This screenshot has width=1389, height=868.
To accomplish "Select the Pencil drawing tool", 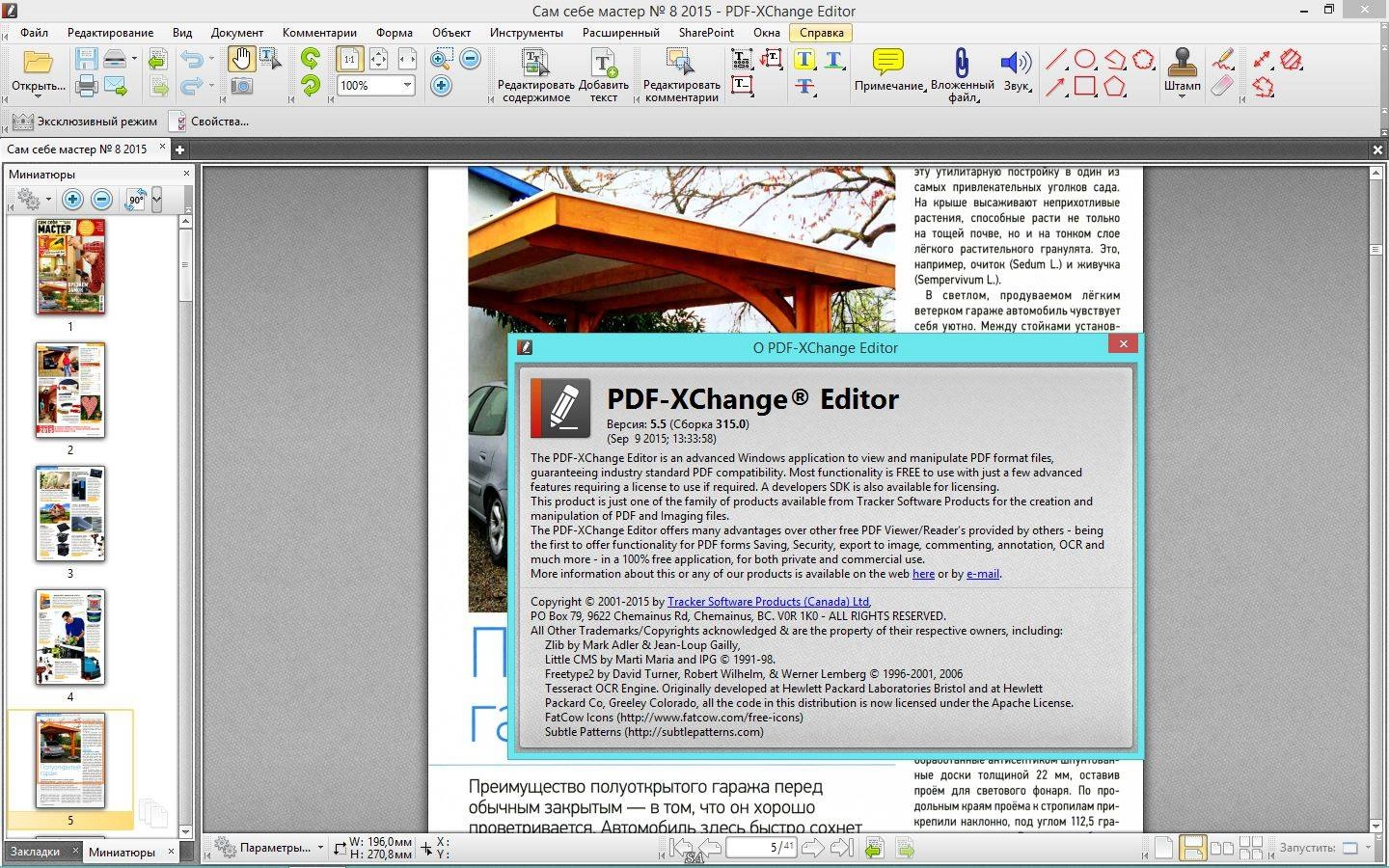I will pos(1223,60).
